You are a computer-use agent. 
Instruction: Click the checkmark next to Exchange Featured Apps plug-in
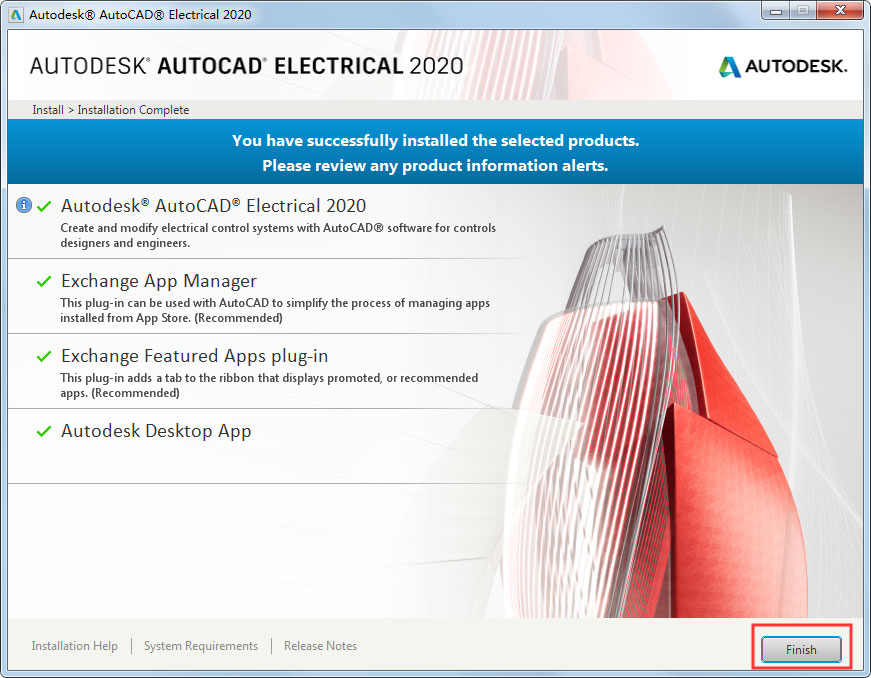coord(42,357)
